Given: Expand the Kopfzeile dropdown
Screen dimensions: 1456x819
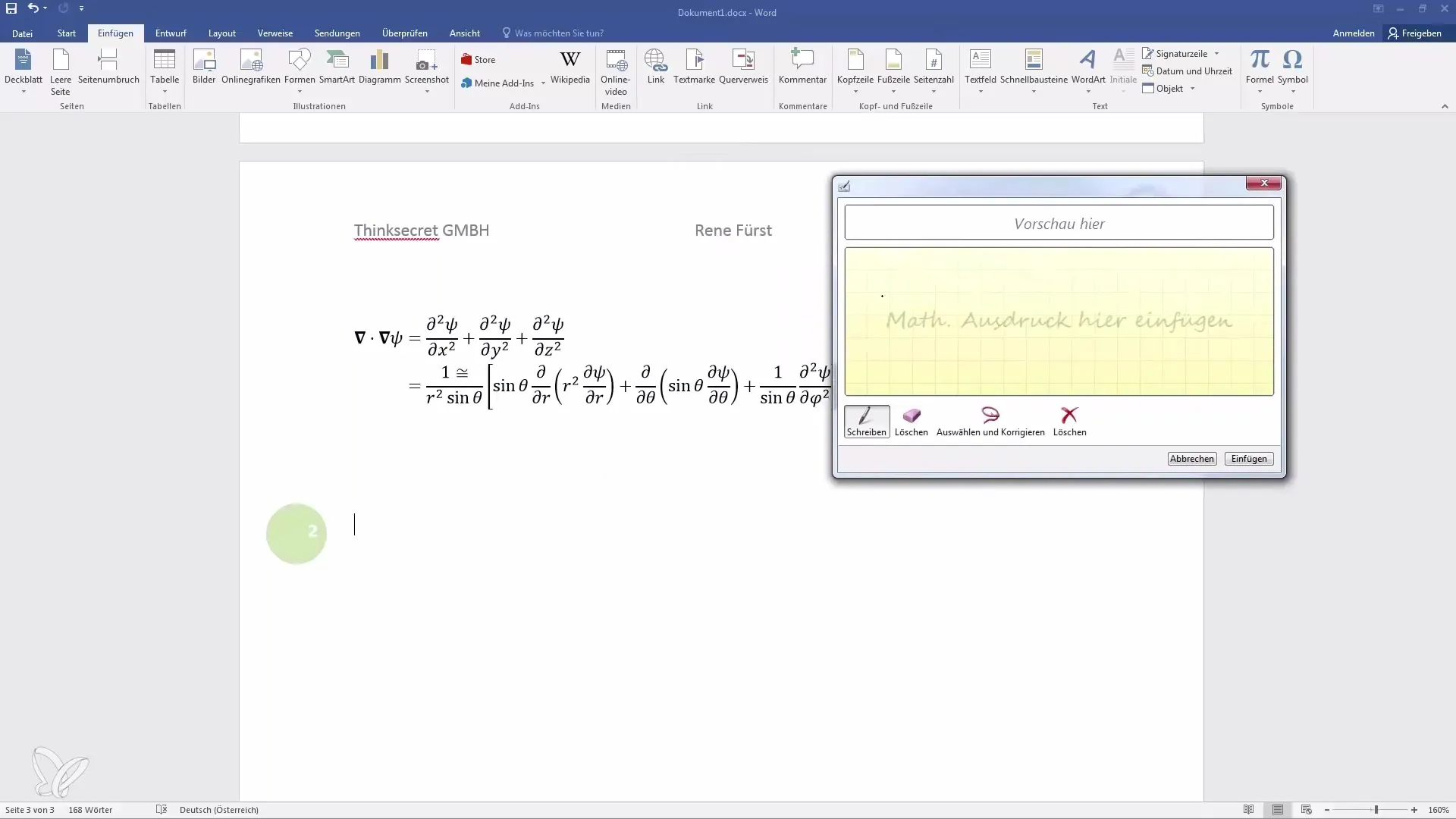Looking at the screenshot, I should [855, 92].
